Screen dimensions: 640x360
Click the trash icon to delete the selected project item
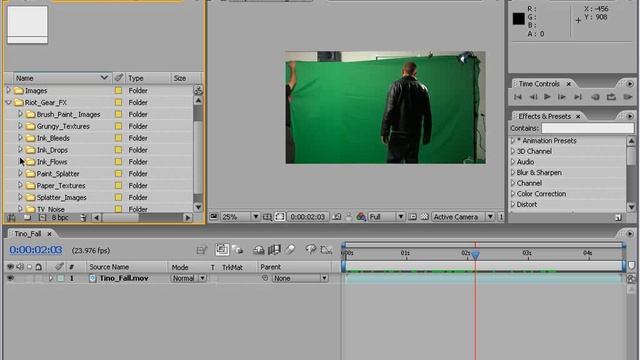(x=83, y=218)
